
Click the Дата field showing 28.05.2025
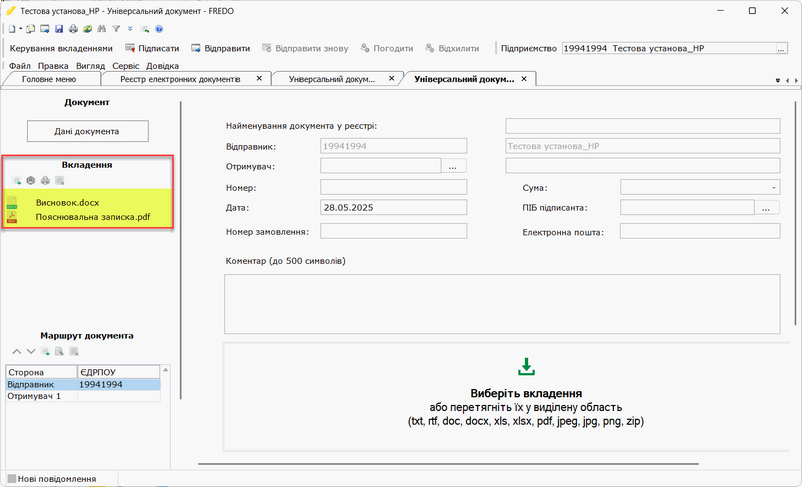(393, 208)
